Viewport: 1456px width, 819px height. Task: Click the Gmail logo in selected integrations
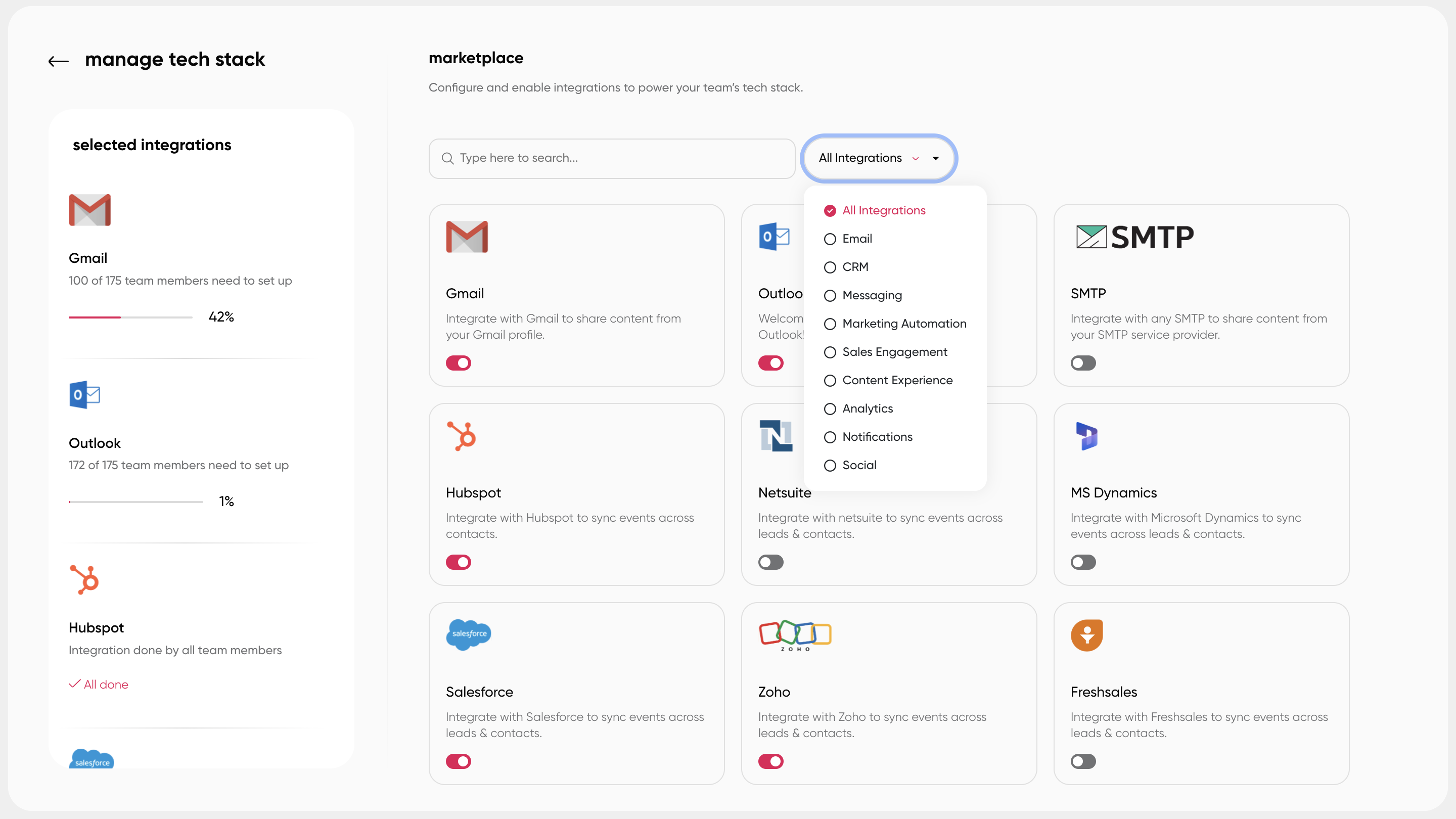[x=90, y=210]
